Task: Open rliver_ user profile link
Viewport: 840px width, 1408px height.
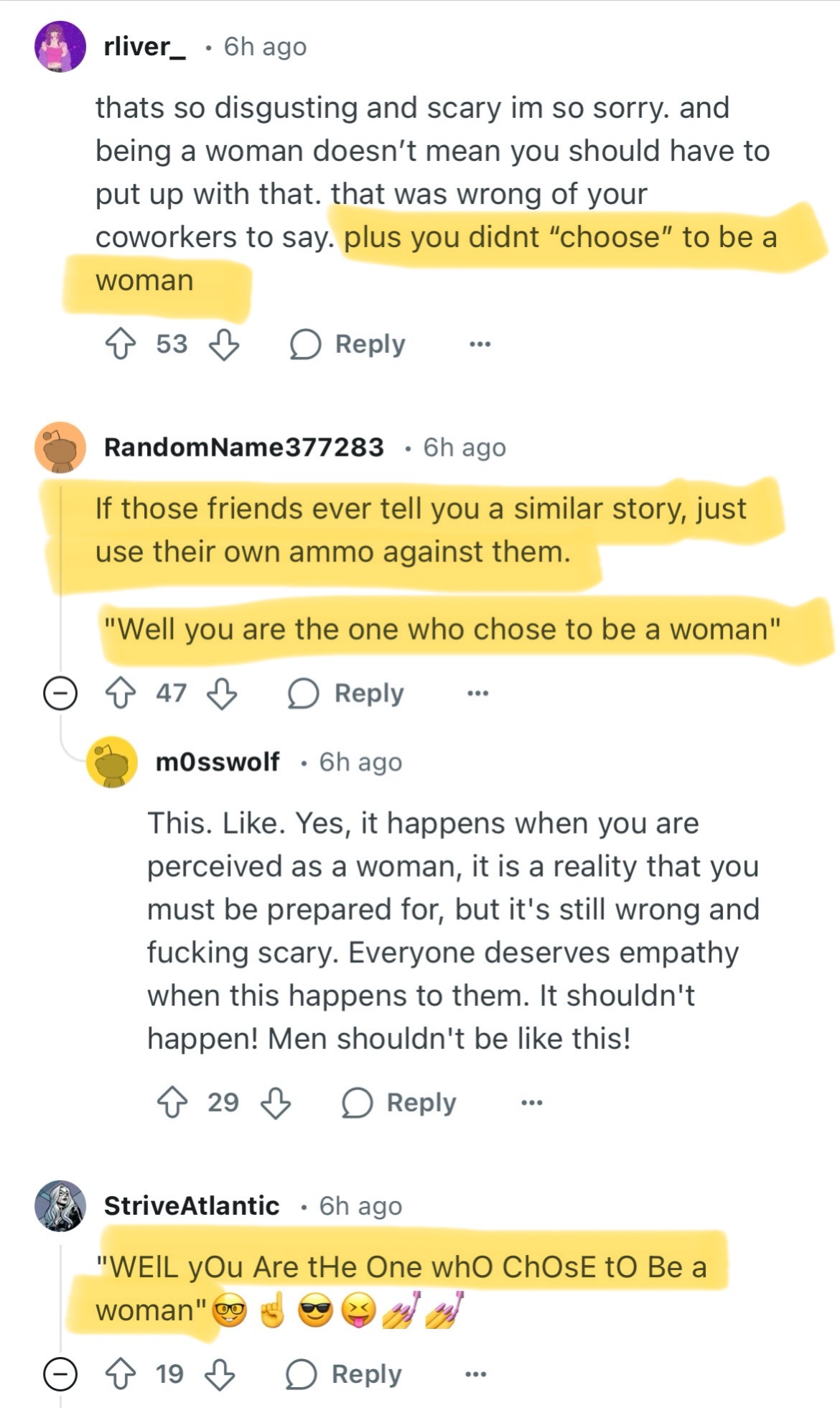Action: click(144, 47)
